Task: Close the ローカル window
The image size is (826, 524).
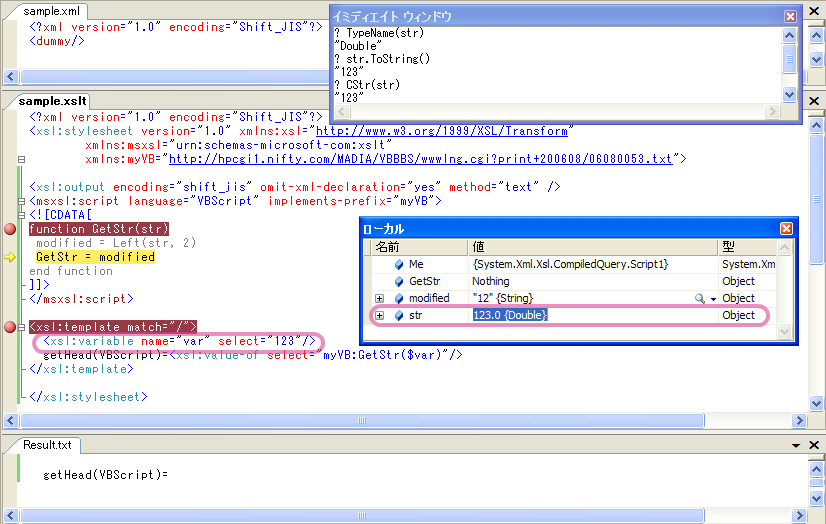Action: 786,228
